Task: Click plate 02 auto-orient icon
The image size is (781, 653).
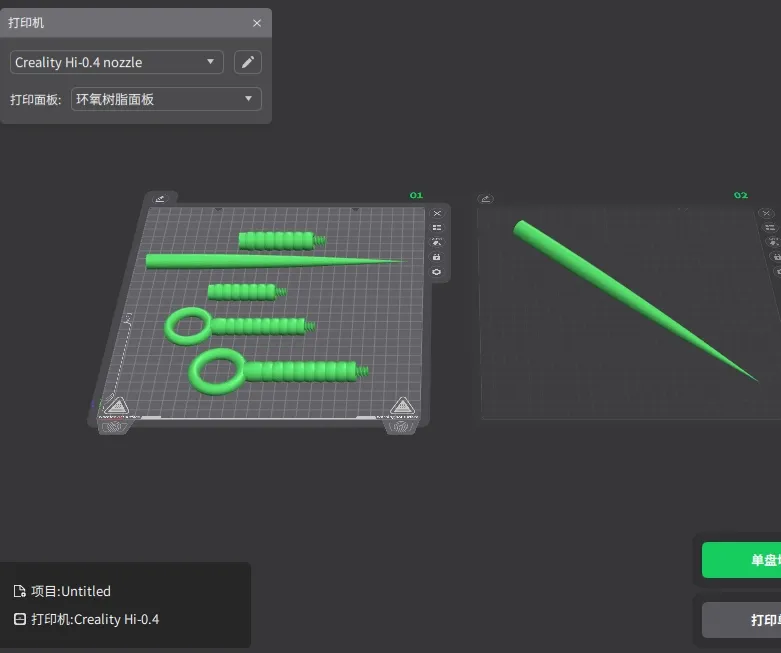Action: [x=769, y=243]
